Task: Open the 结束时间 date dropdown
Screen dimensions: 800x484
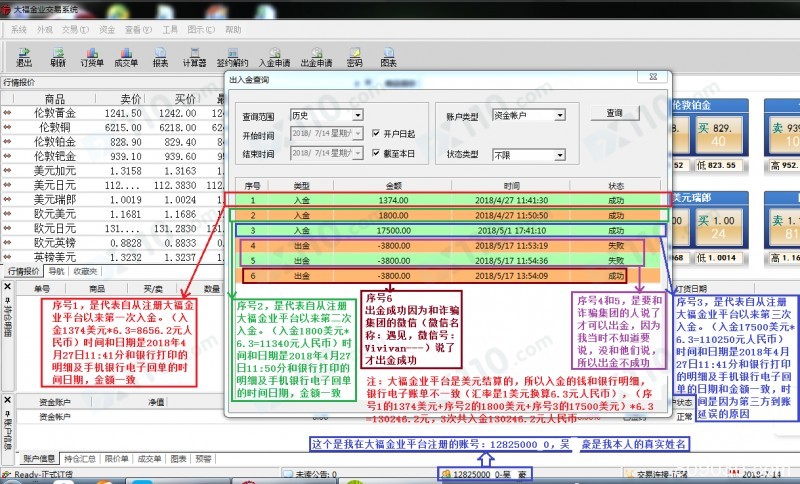Action: (x=358, y=152)
